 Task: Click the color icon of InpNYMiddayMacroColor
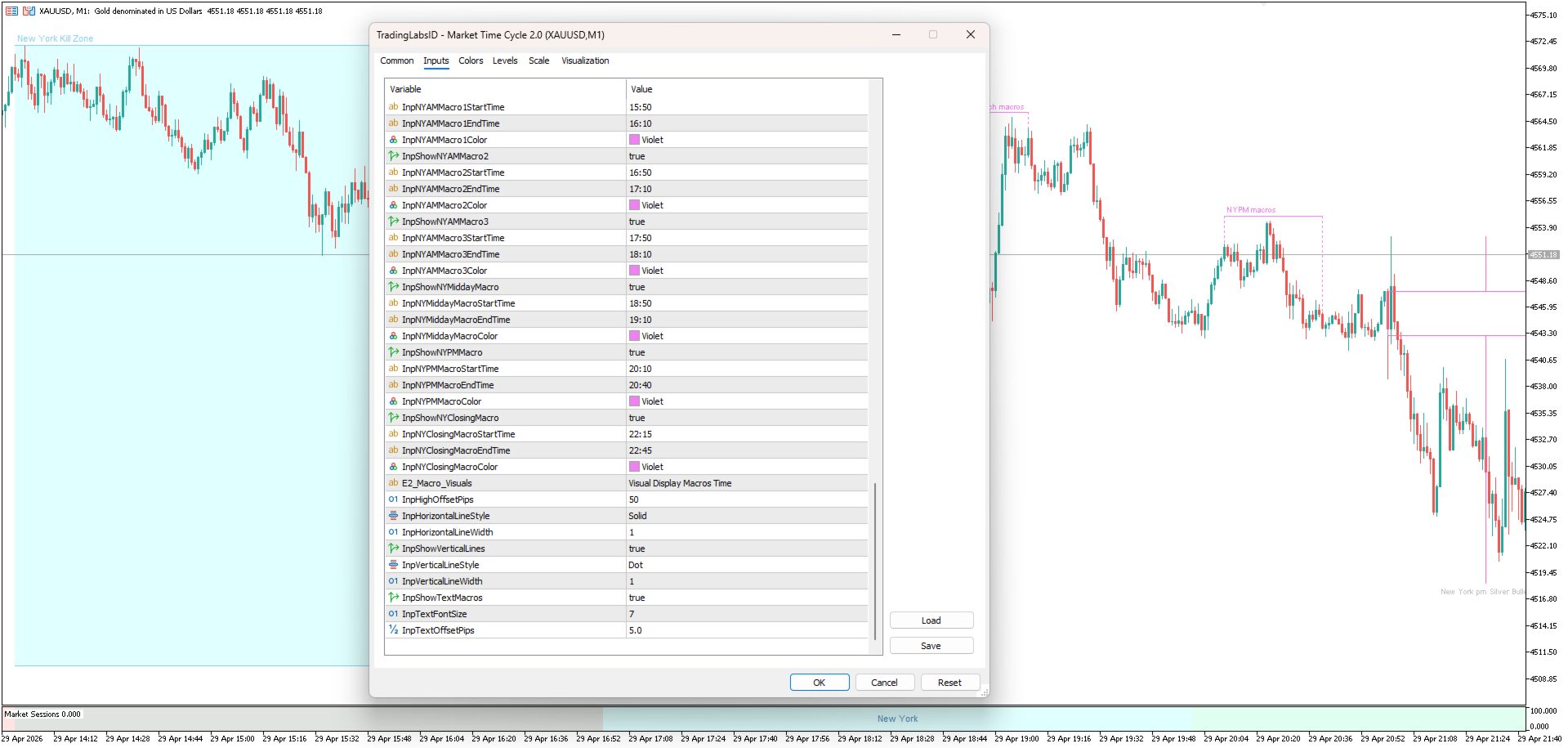click(393, 336)
